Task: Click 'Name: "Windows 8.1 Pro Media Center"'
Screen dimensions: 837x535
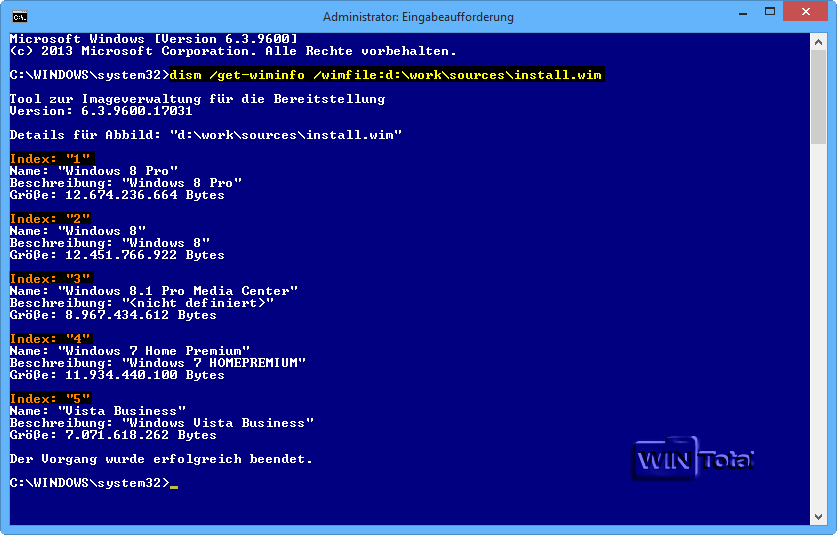Action: click(154, 291)
